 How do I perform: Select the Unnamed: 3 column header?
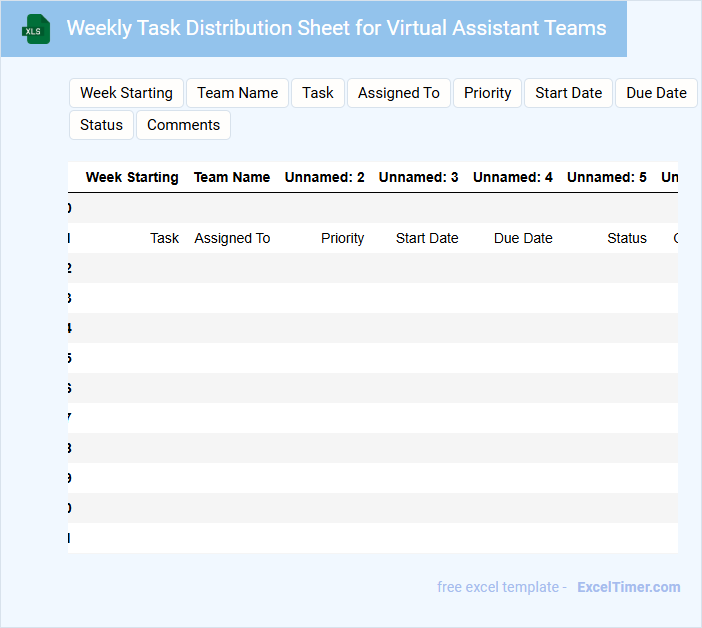click(x=418, y=177)
